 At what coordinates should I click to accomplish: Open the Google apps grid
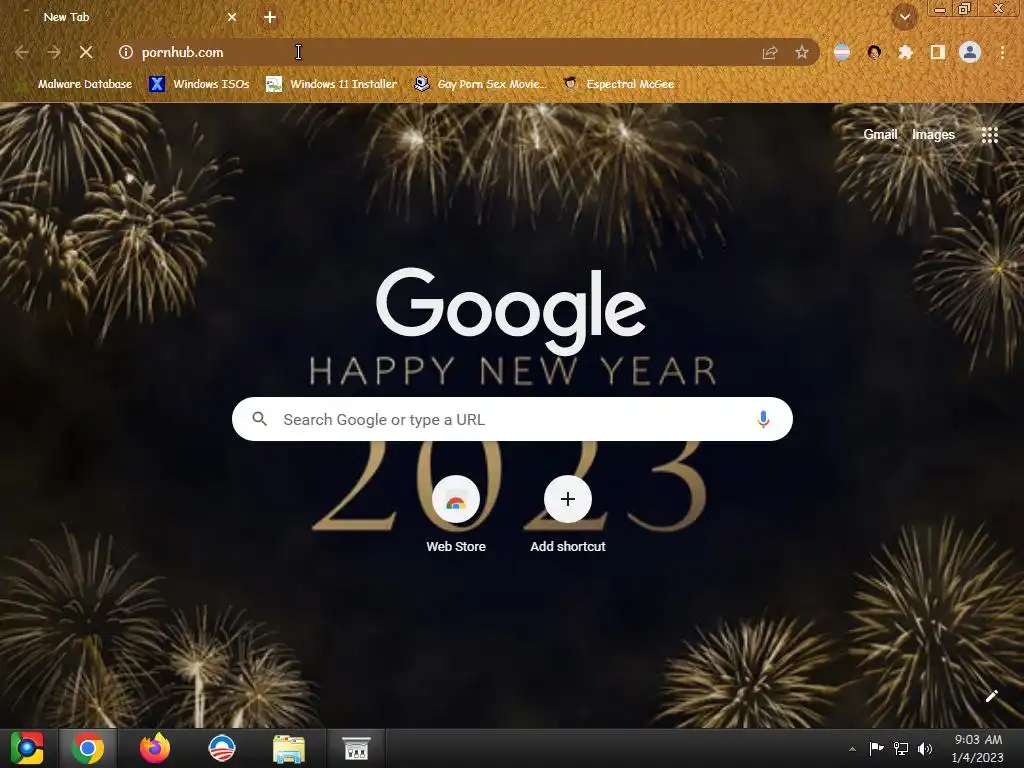coord(989,135)
